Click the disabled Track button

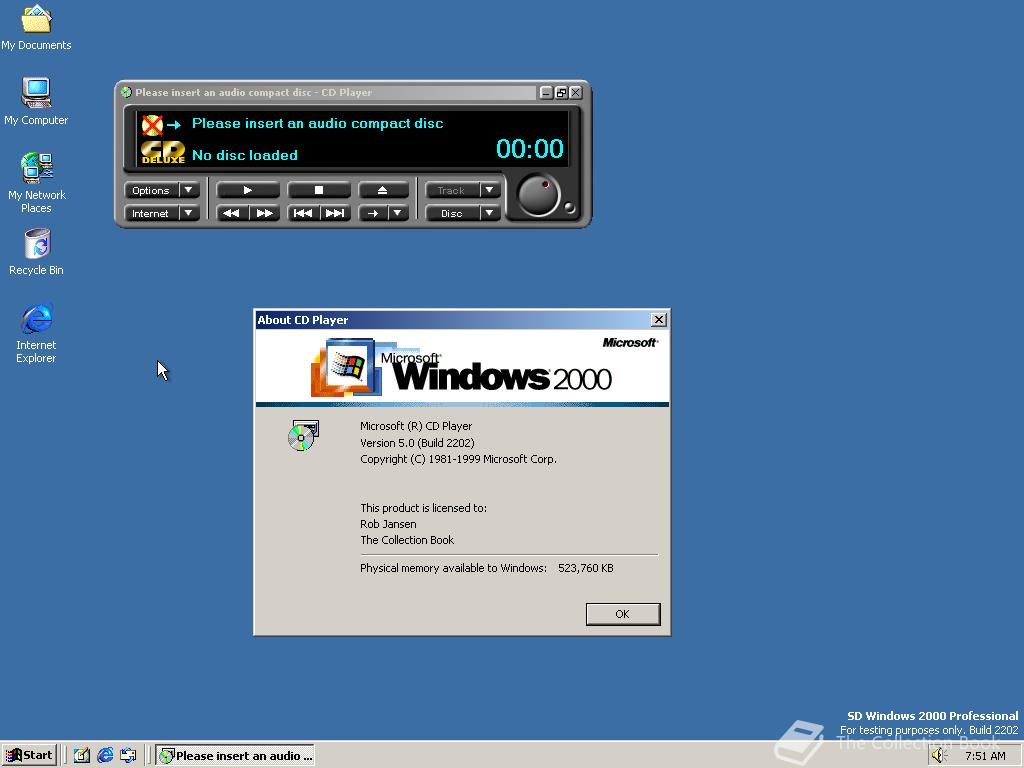click(452, 190)
